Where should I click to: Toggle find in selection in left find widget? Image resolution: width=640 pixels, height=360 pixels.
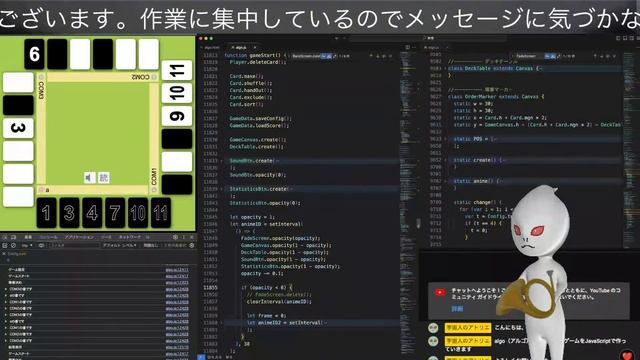(x=384, y=56)
